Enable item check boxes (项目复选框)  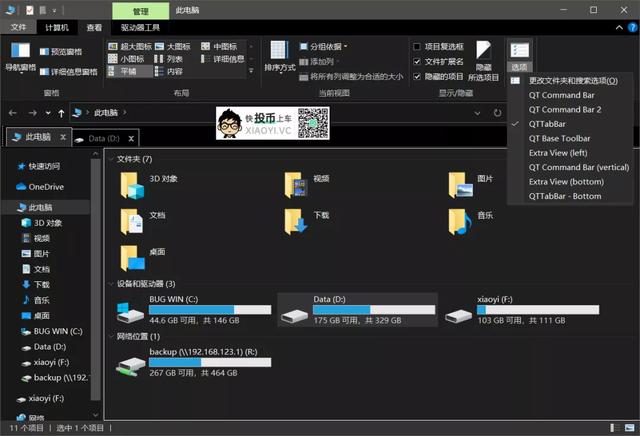pos(417,47)
